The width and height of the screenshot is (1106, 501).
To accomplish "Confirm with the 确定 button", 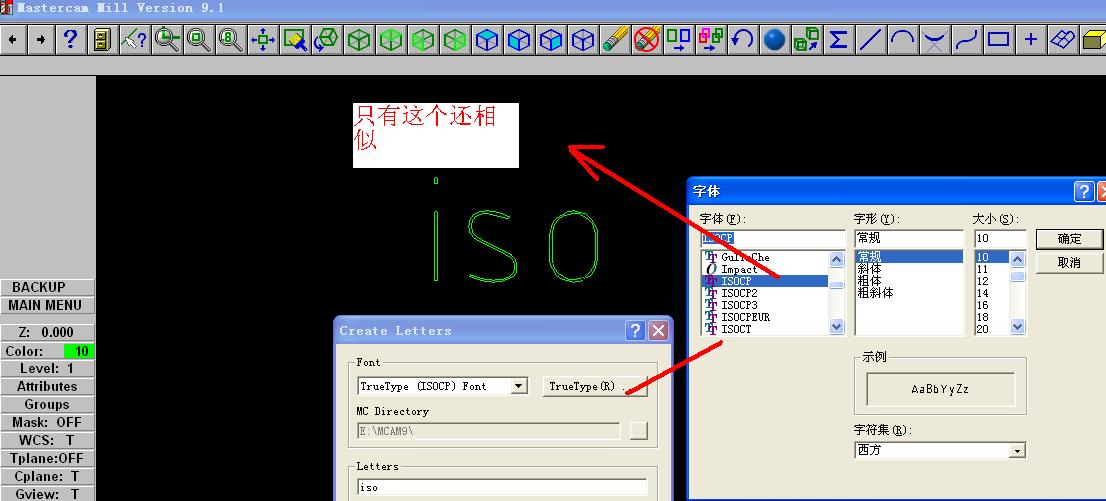I will pyautogui.click(x=1069, y=239).
